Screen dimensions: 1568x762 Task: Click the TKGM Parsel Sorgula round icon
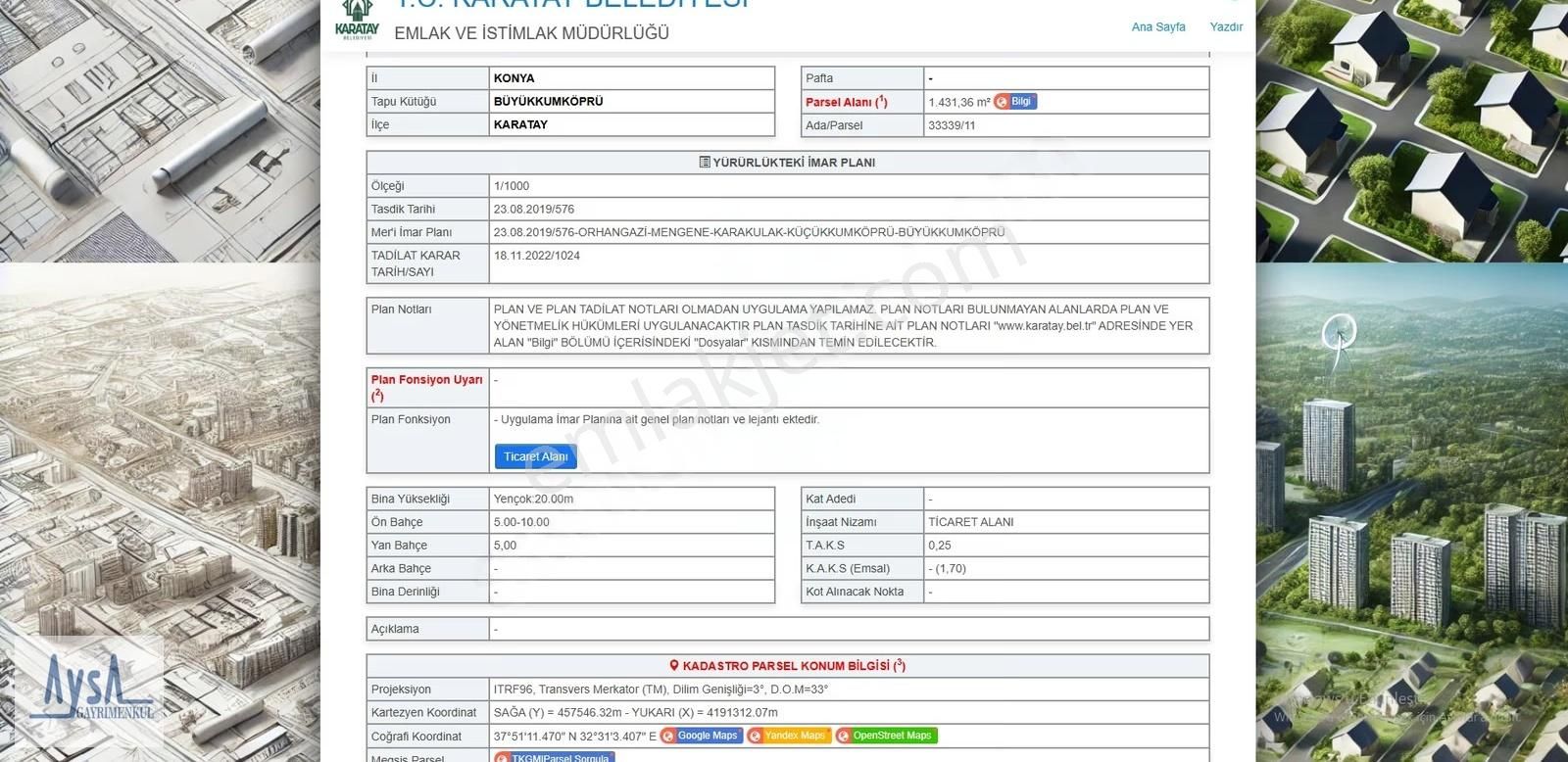pyautogui.click(x=502, y=757)
